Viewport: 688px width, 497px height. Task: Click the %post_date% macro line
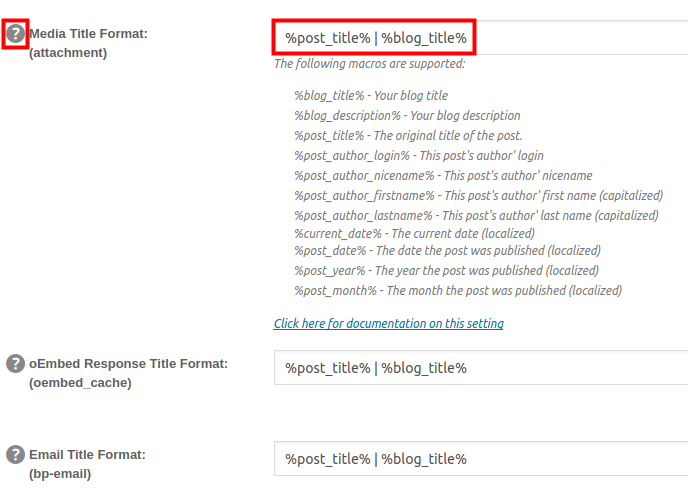coord(447,251)
